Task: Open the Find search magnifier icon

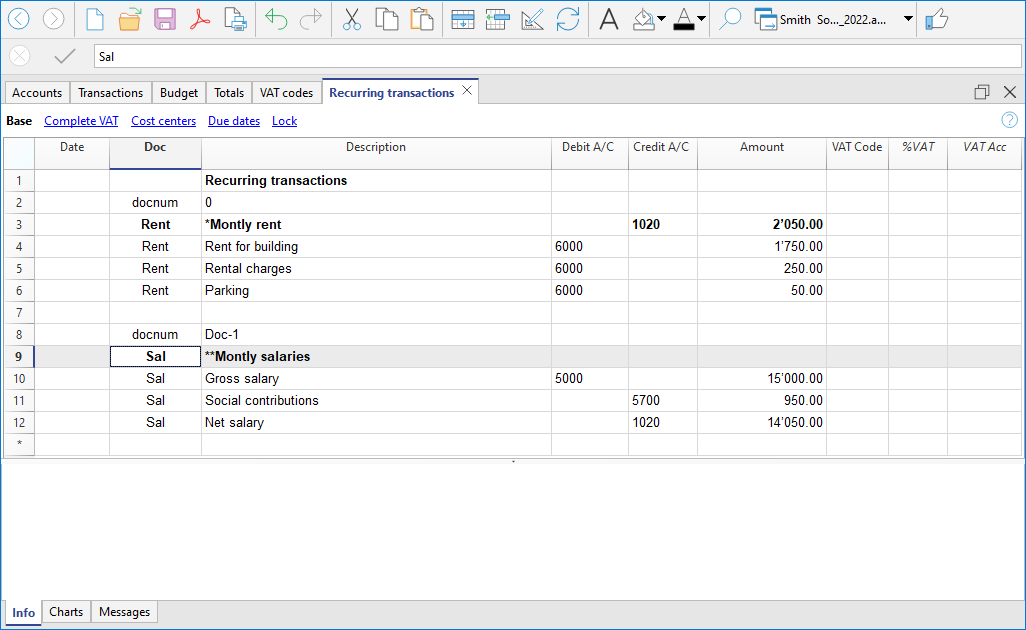Action: (729, 19)
